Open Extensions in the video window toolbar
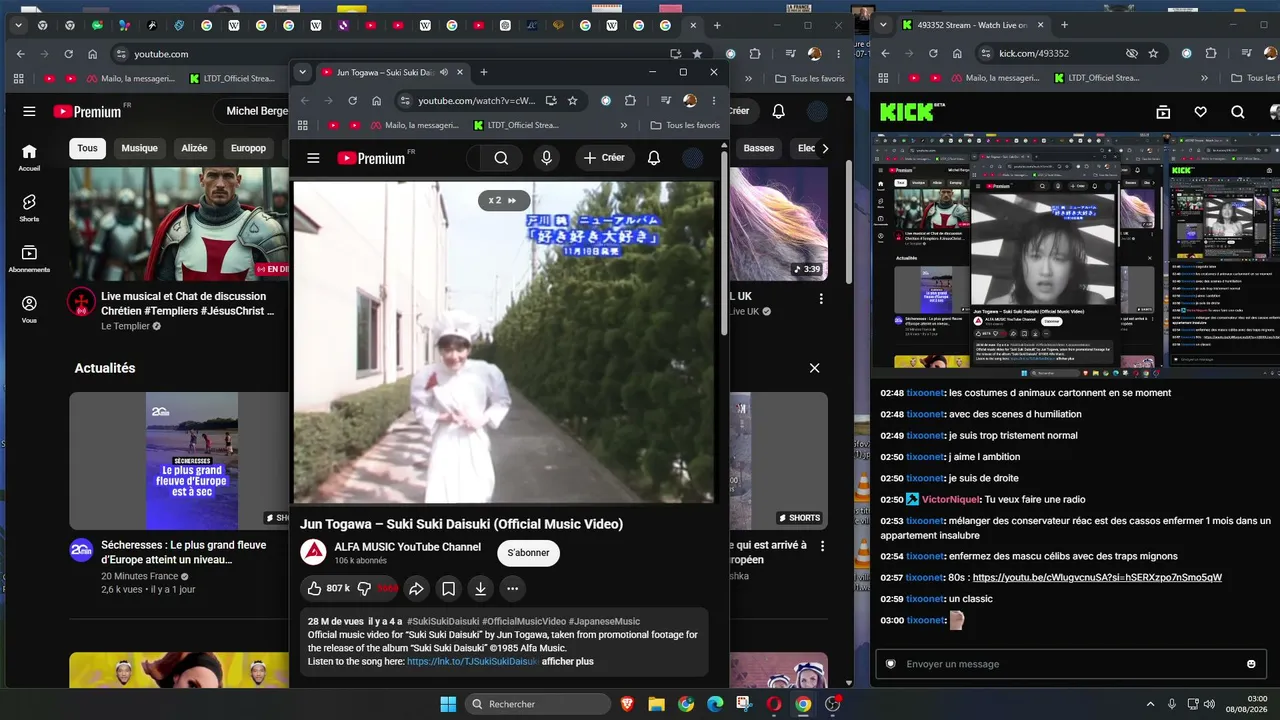The height and width of the screenshot is (720, 1280). point(630,101)
